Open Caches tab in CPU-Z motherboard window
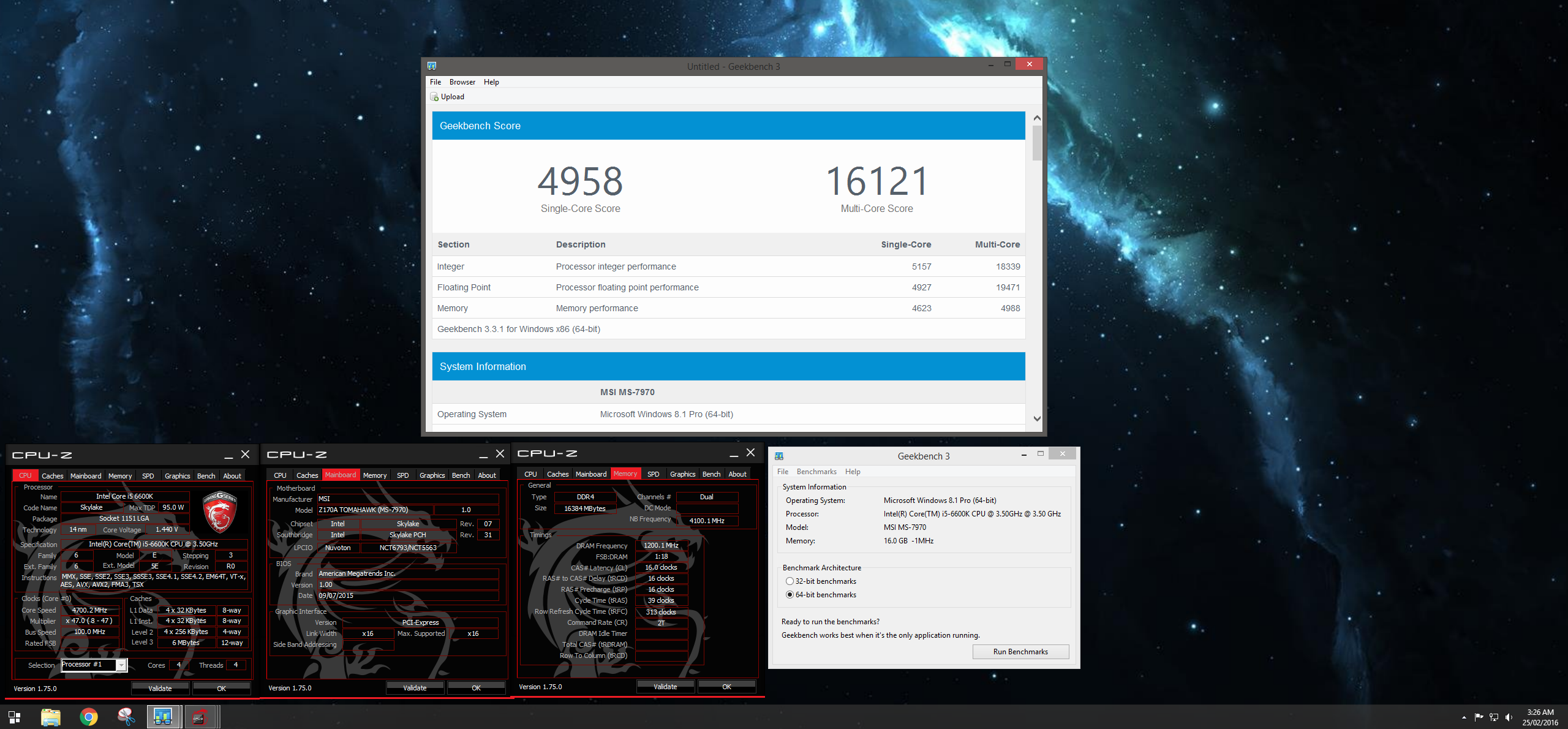 307,475
